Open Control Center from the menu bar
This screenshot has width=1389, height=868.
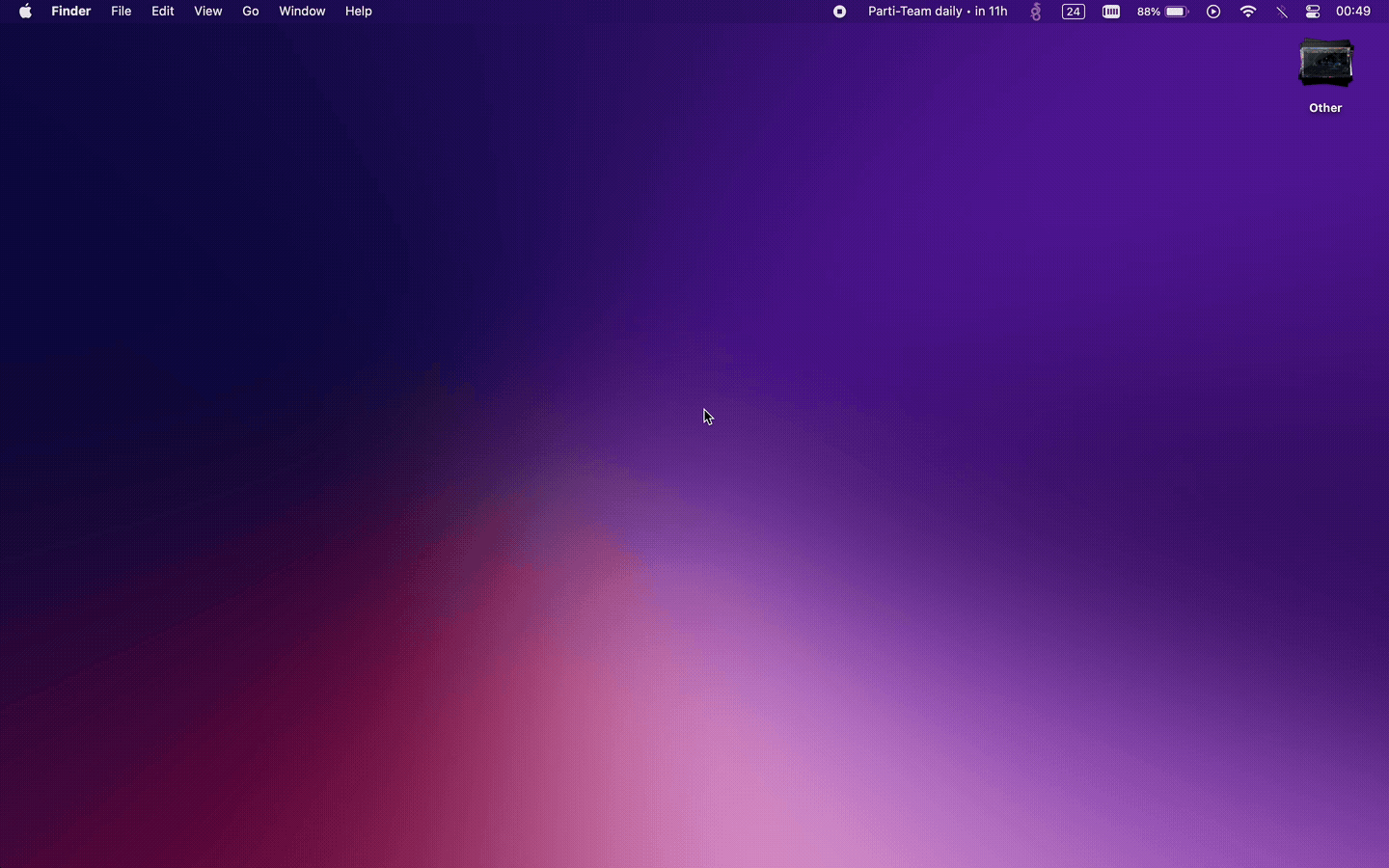pyautogui.click(x=1313, y=12)
